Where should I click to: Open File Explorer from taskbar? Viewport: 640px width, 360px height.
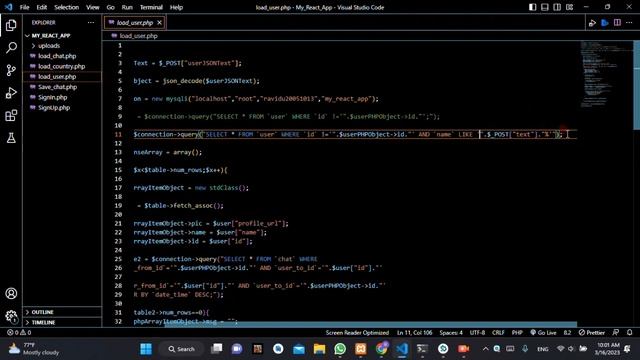319,349
